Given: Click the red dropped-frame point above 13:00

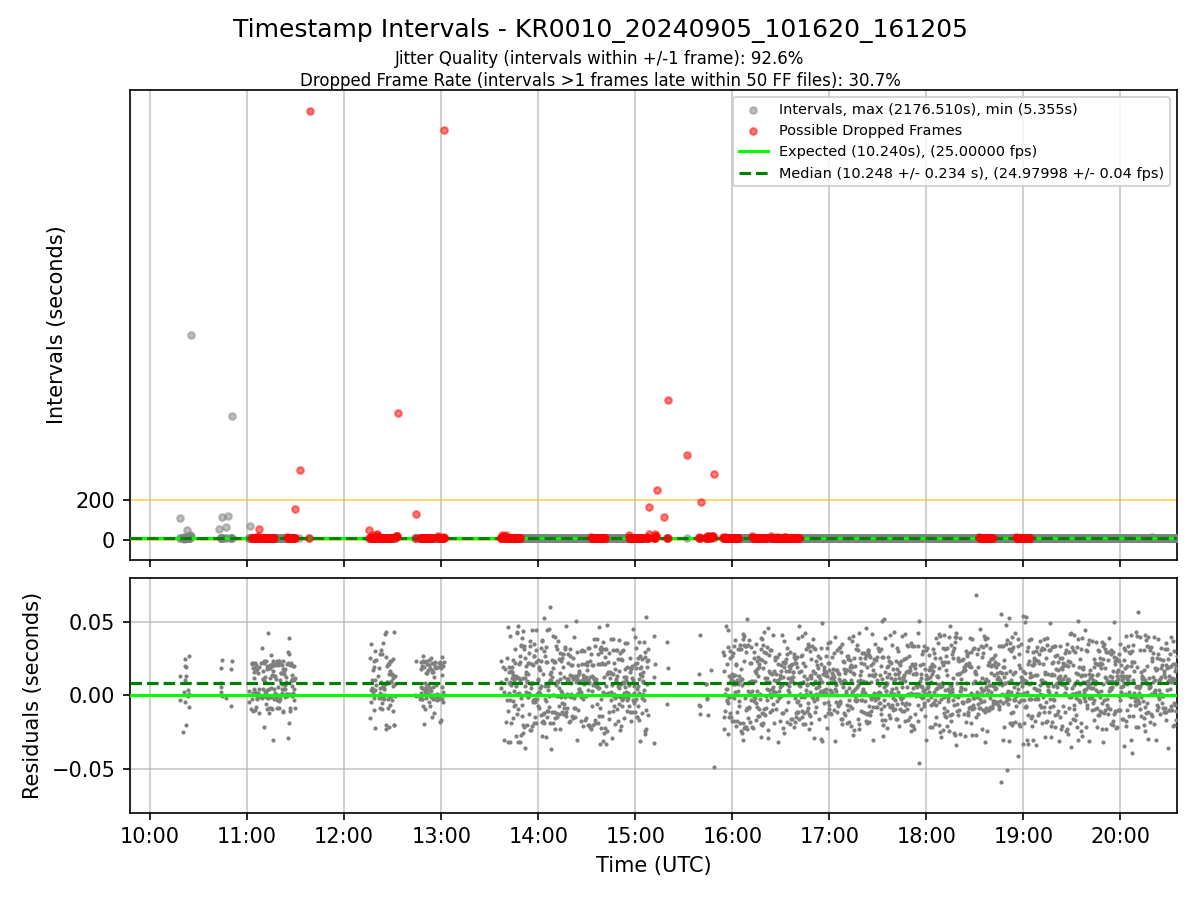Looking at the screenshot, I should tap(444, 130).
